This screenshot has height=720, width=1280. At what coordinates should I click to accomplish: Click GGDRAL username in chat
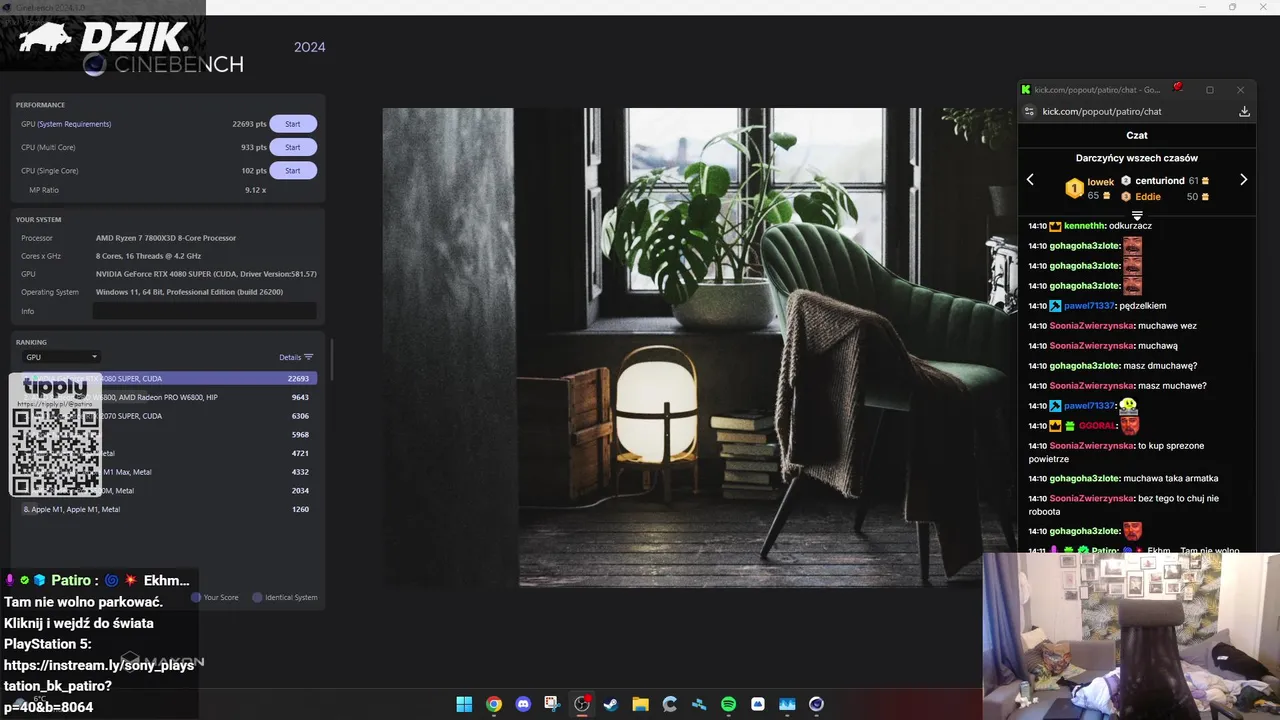(x=1096, y=426)
